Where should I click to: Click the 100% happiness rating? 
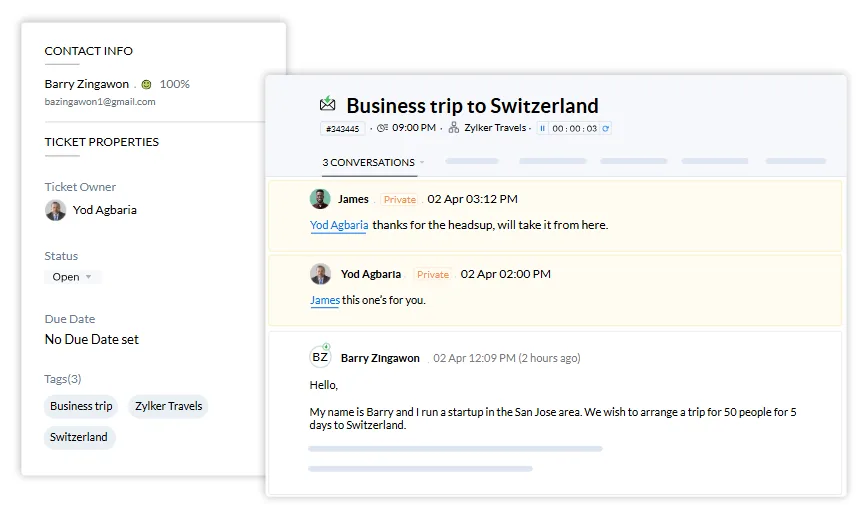click(x=174, y=84)
